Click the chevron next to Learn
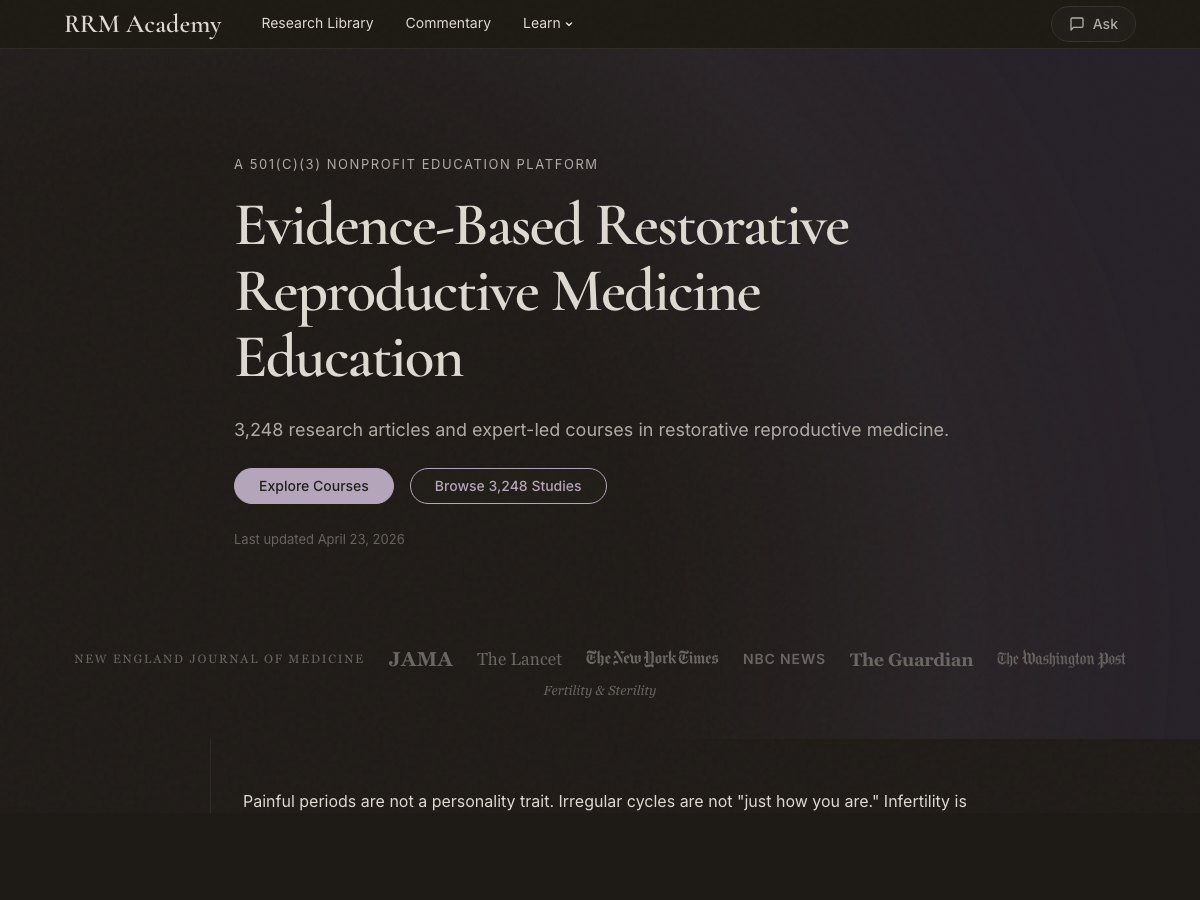The height and width of the screenshot is (900, 1200). (x=569, y=24)
